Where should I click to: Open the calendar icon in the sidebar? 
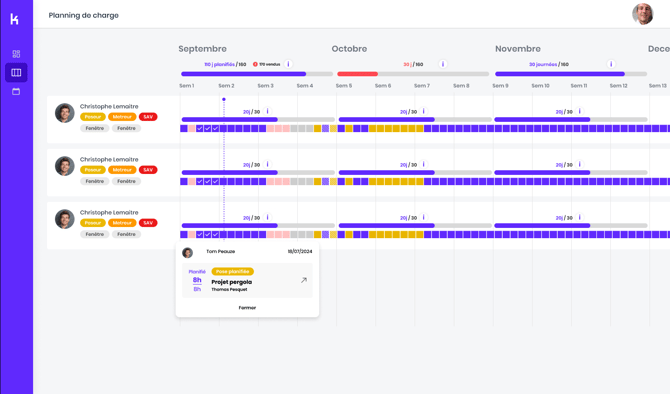tap(16, 91)
